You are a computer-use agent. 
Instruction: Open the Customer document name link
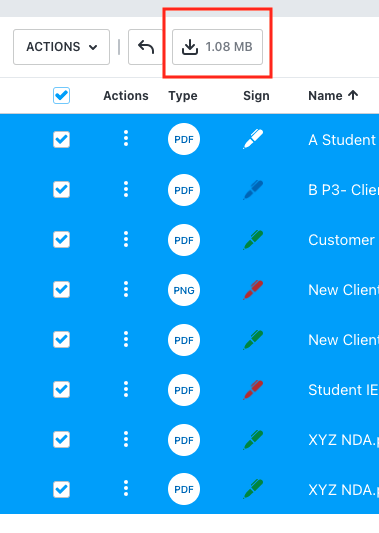[x=342, y=240]
